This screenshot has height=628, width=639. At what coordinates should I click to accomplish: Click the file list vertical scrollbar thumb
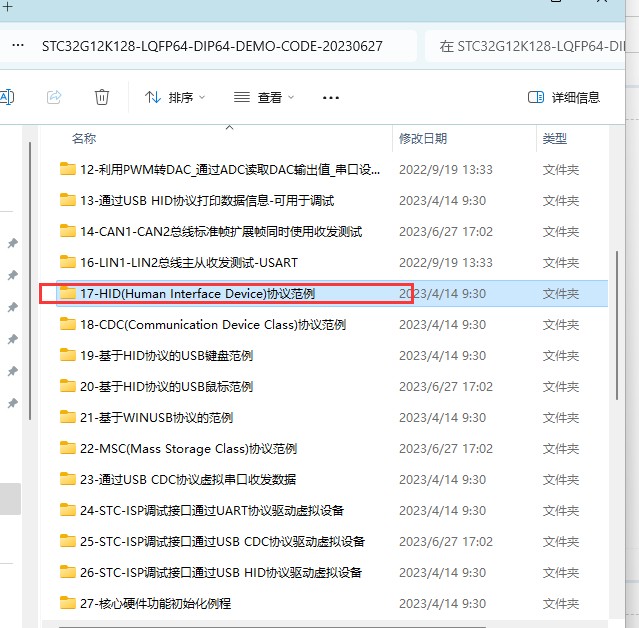(617, 325)
